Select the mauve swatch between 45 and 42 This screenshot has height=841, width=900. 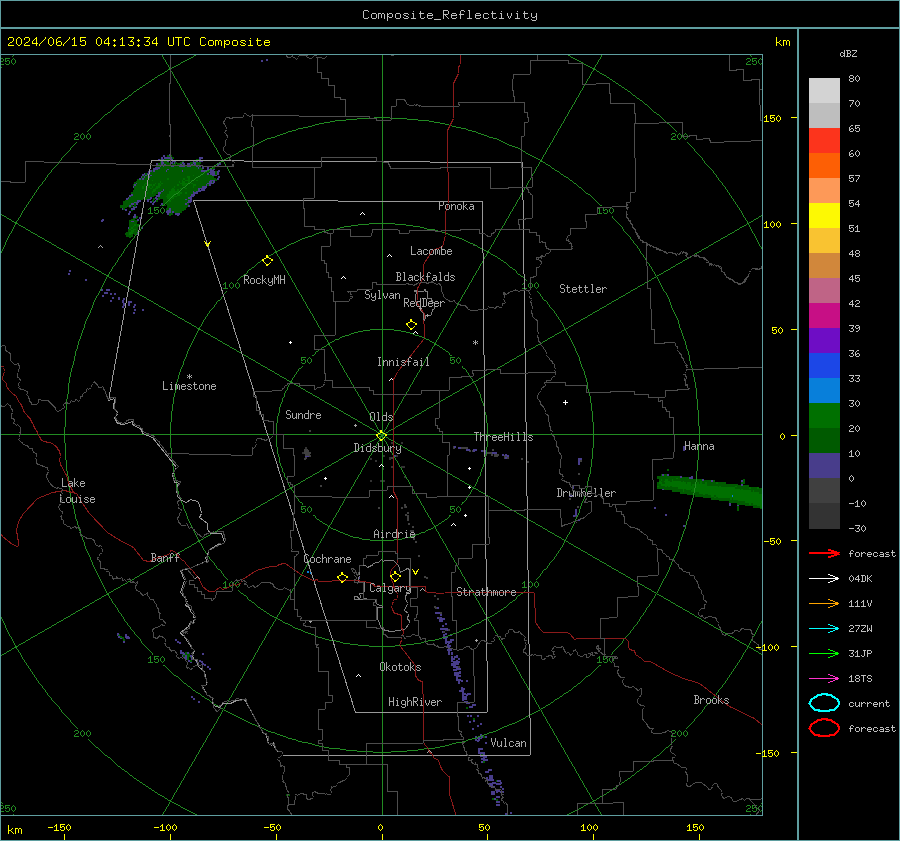click(824, 291)
